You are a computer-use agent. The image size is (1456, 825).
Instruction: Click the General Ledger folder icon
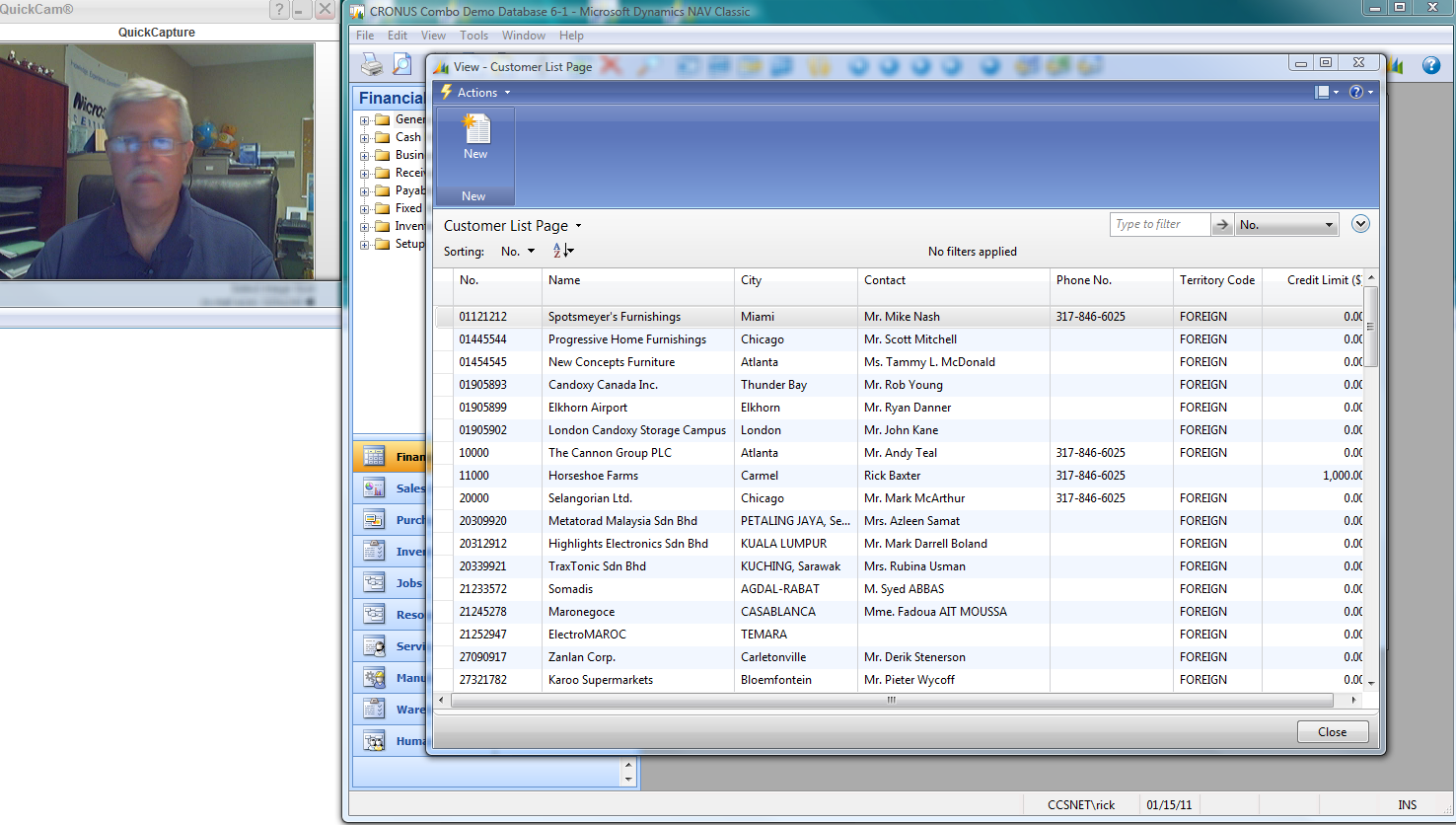coord(382,119)
